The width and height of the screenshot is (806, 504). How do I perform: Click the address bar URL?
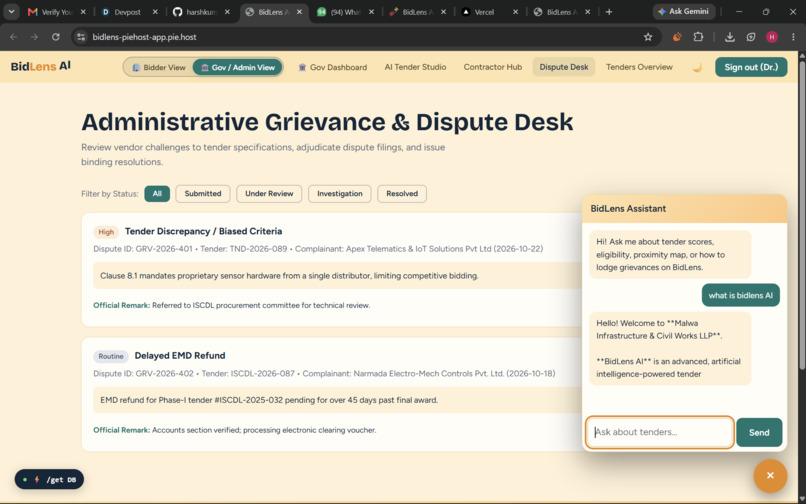pyautogui.click(x=144, y=37)
